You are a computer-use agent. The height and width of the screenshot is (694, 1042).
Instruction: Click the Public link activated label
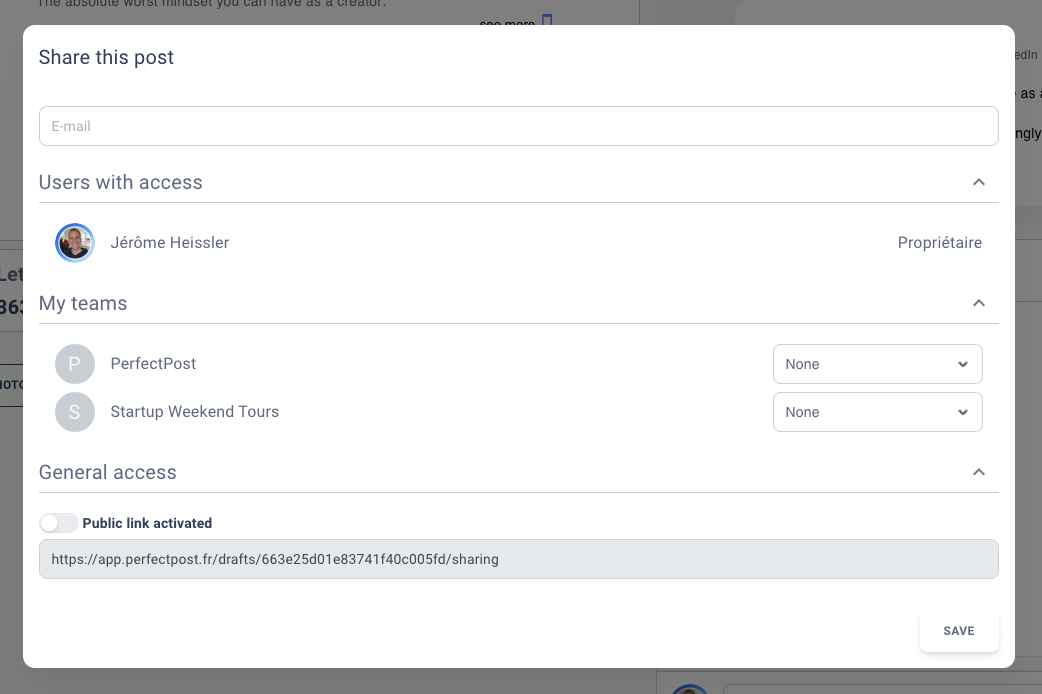[147, 523]
